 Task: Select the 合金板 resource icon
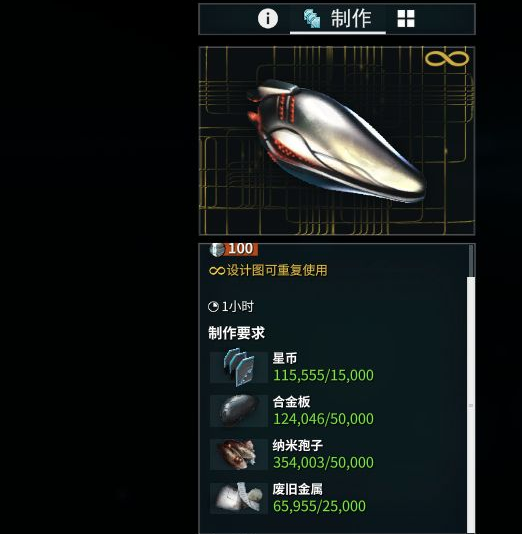[x=239, y=411]
